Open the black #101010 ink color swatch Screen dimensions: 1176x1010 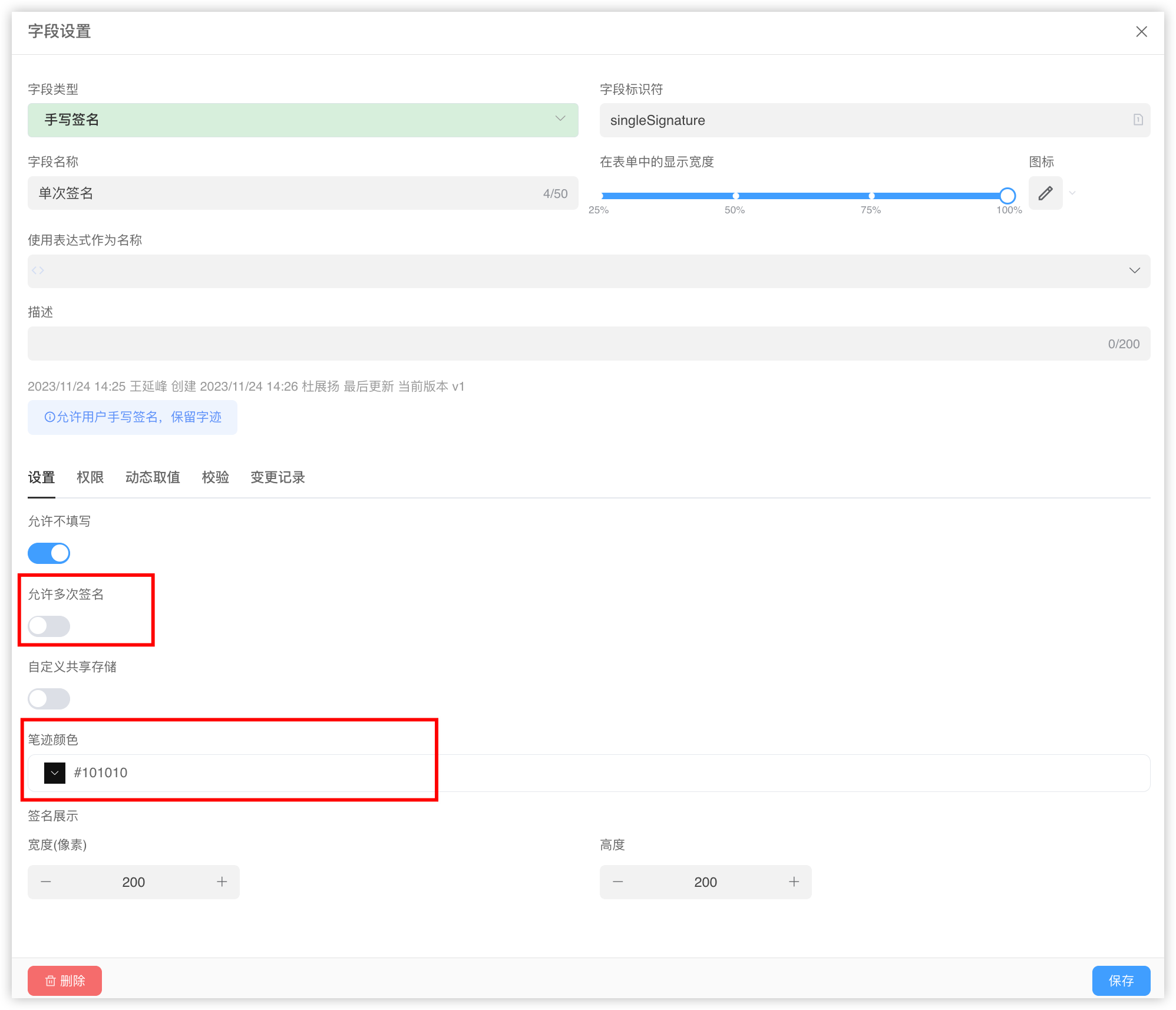(55, 773)
